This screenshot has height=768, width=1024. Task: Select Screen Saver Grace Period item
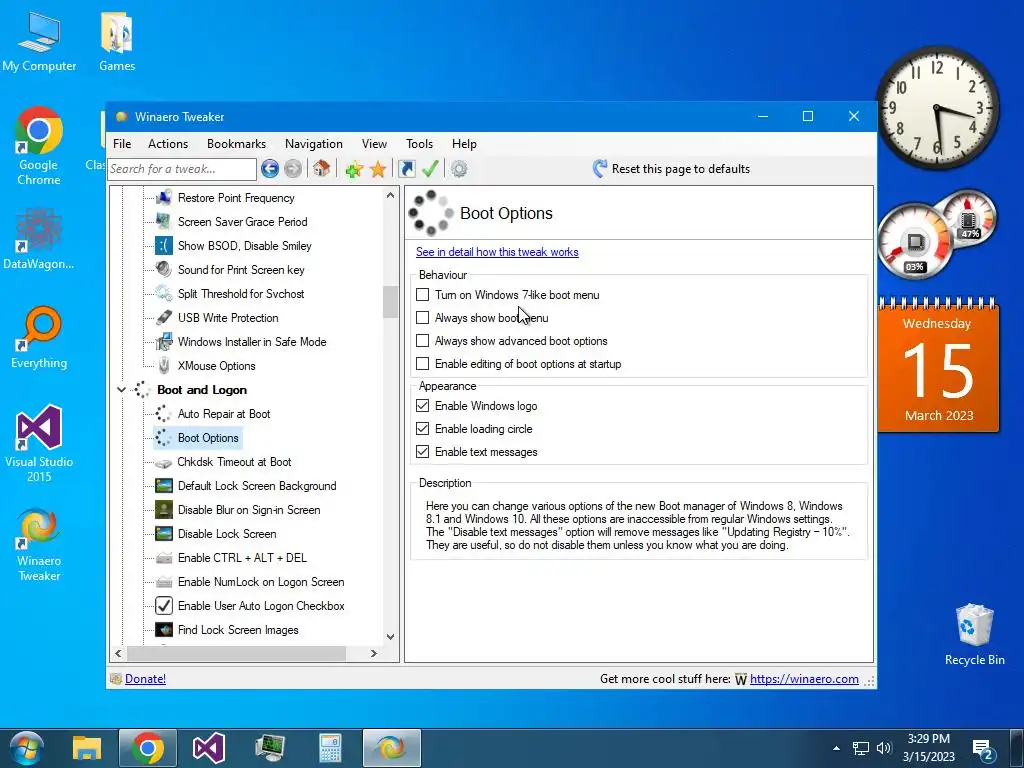[x=242, y=222]
